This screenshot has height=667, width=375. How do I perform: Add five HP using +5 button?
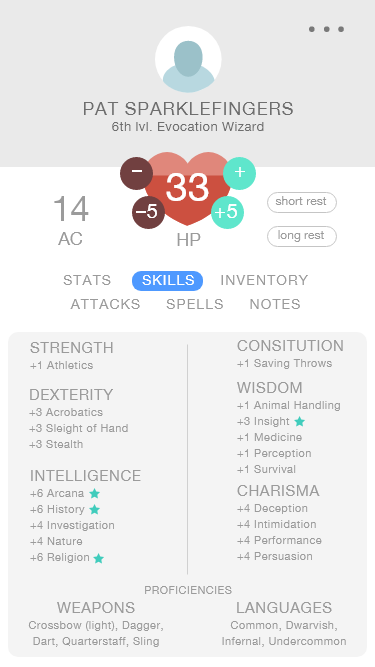pyautogui.click(x=227, y=212)
